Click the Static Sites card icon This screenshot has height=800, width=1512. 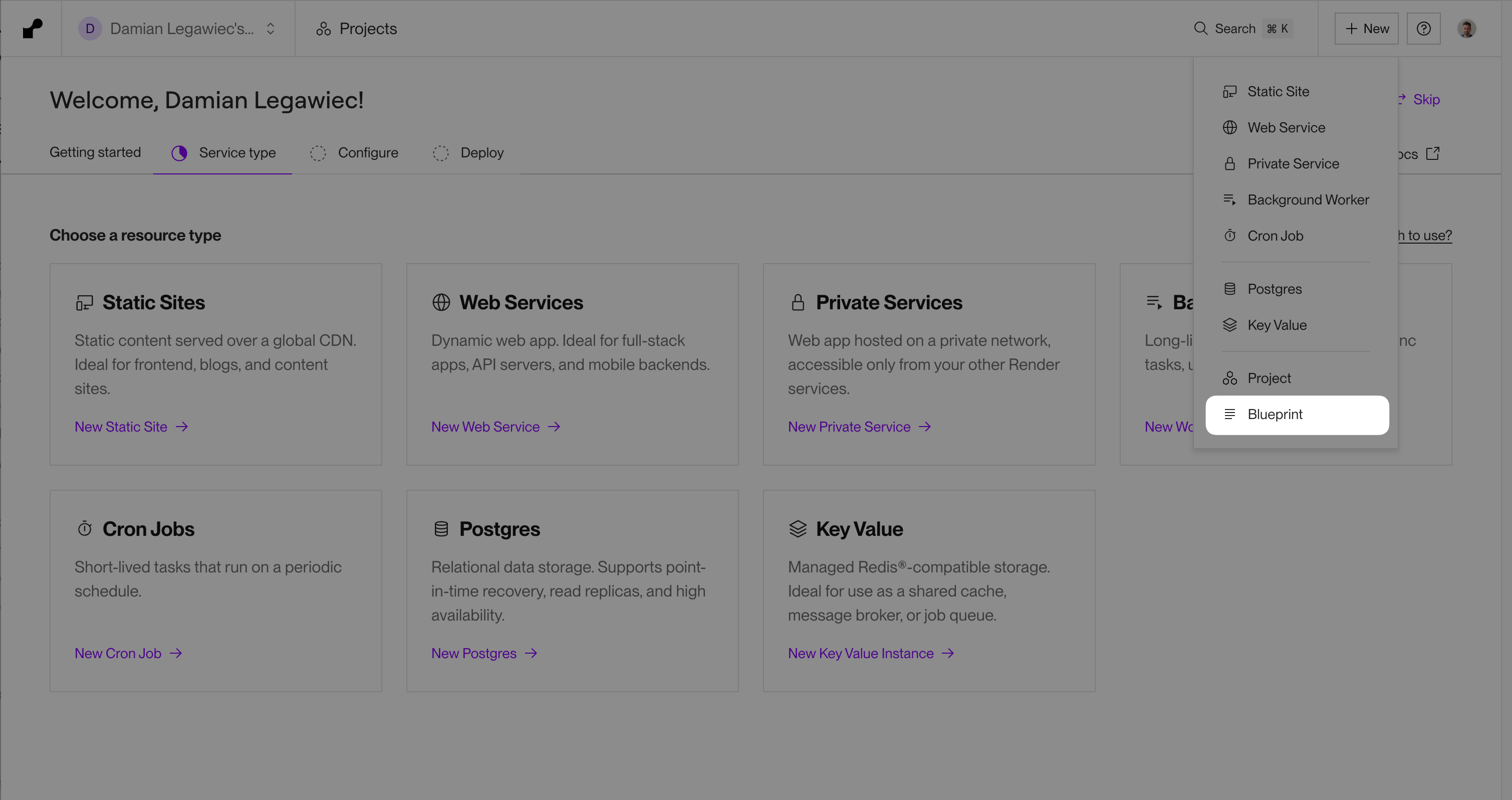coord(85,302)
